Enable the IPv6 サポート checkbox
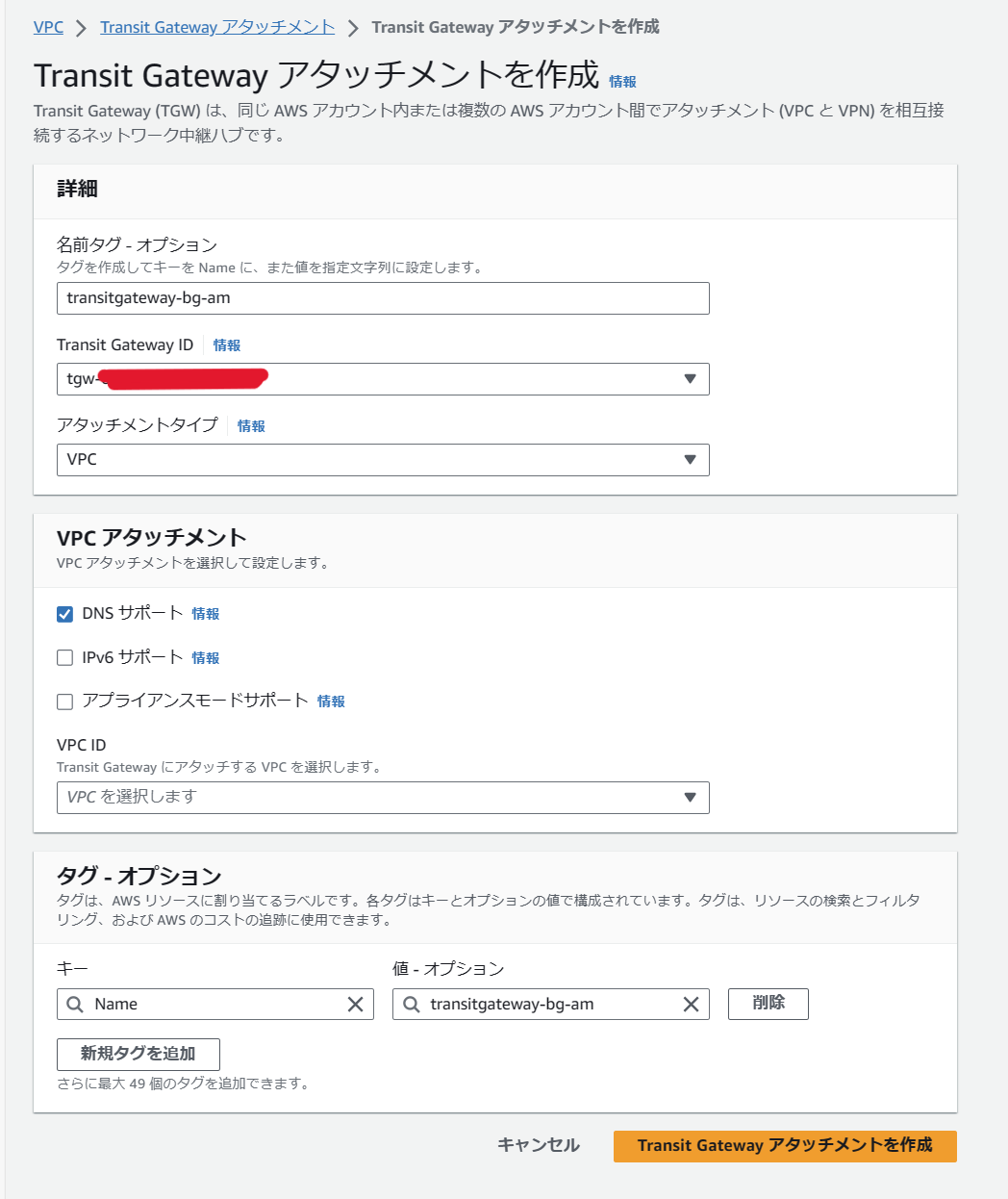Viewport: 1008px width, 1199px height. pos(65,658)
